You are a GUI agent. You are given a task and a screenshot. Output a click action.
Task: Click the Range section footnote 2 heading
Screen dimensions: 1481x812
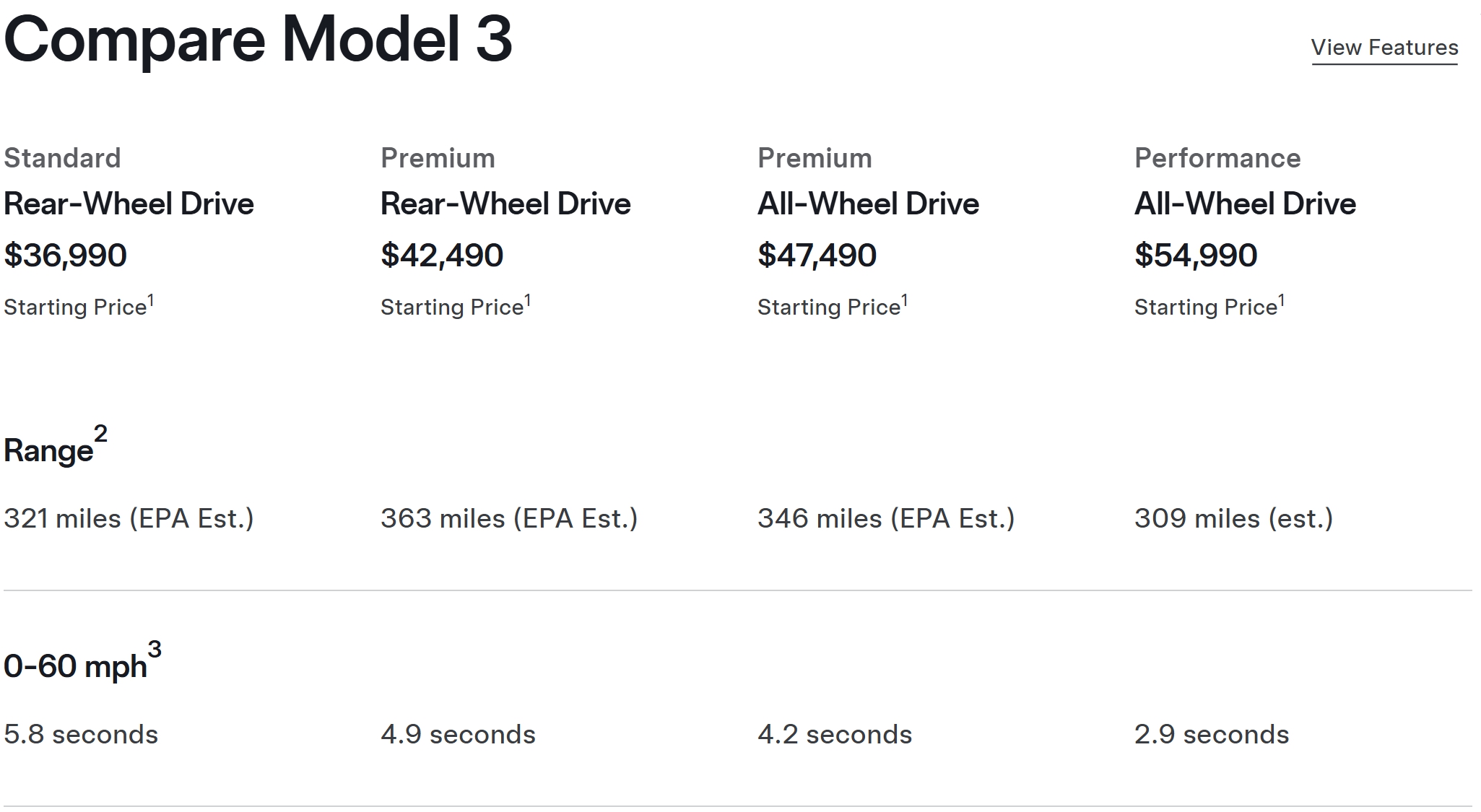pos(56,446)
